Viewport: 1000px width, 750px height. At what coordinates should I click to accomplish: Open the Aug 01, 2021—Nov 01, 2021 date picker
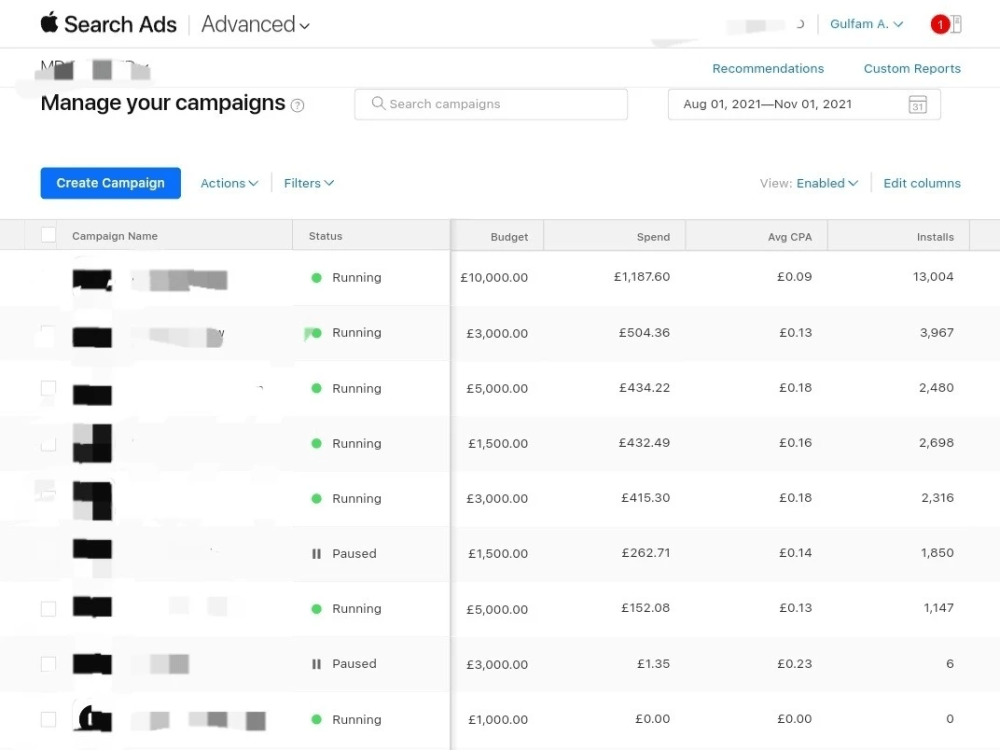point(804,105)
